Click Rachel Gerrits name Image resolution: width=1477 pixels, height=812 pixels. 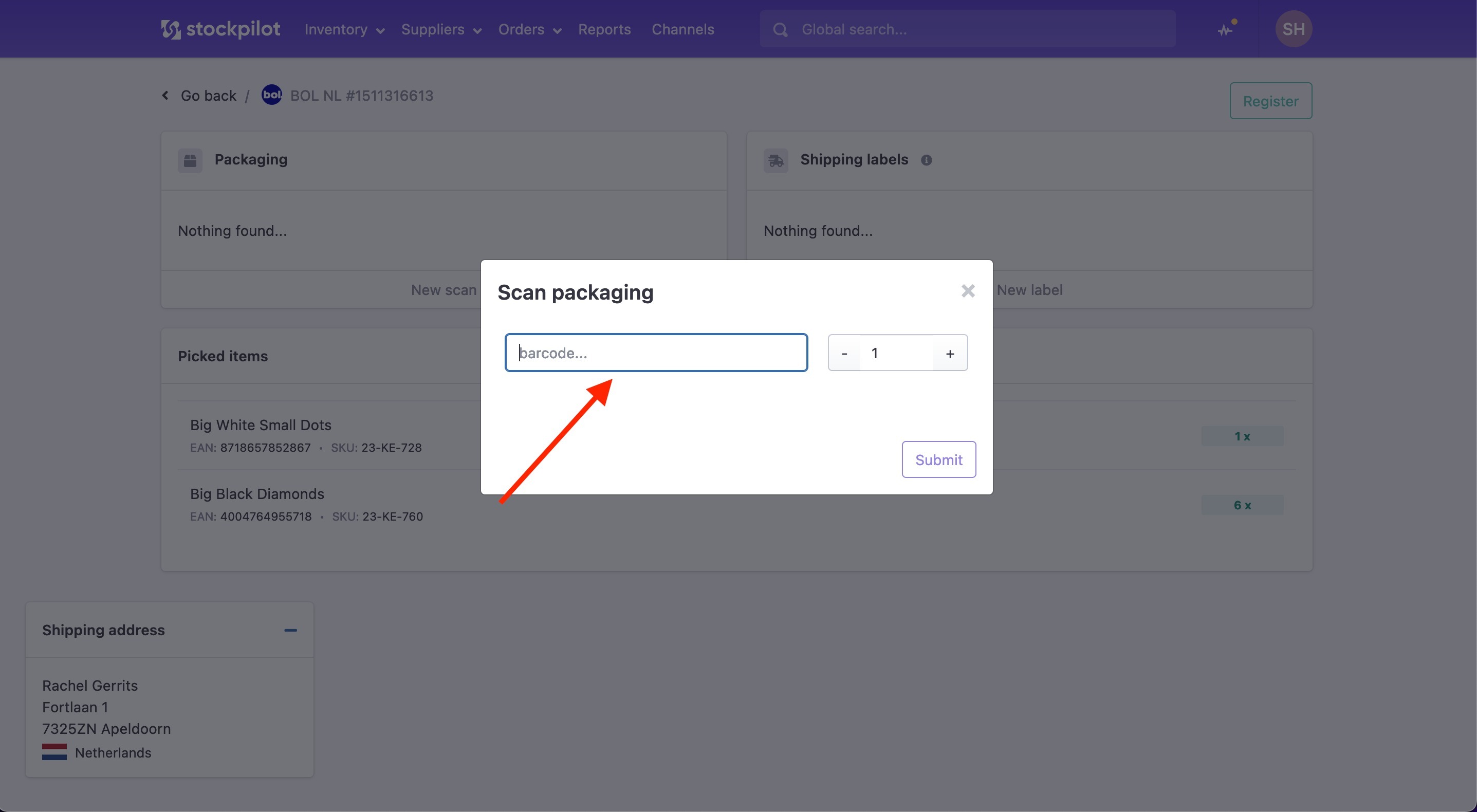tap(90, 686)
